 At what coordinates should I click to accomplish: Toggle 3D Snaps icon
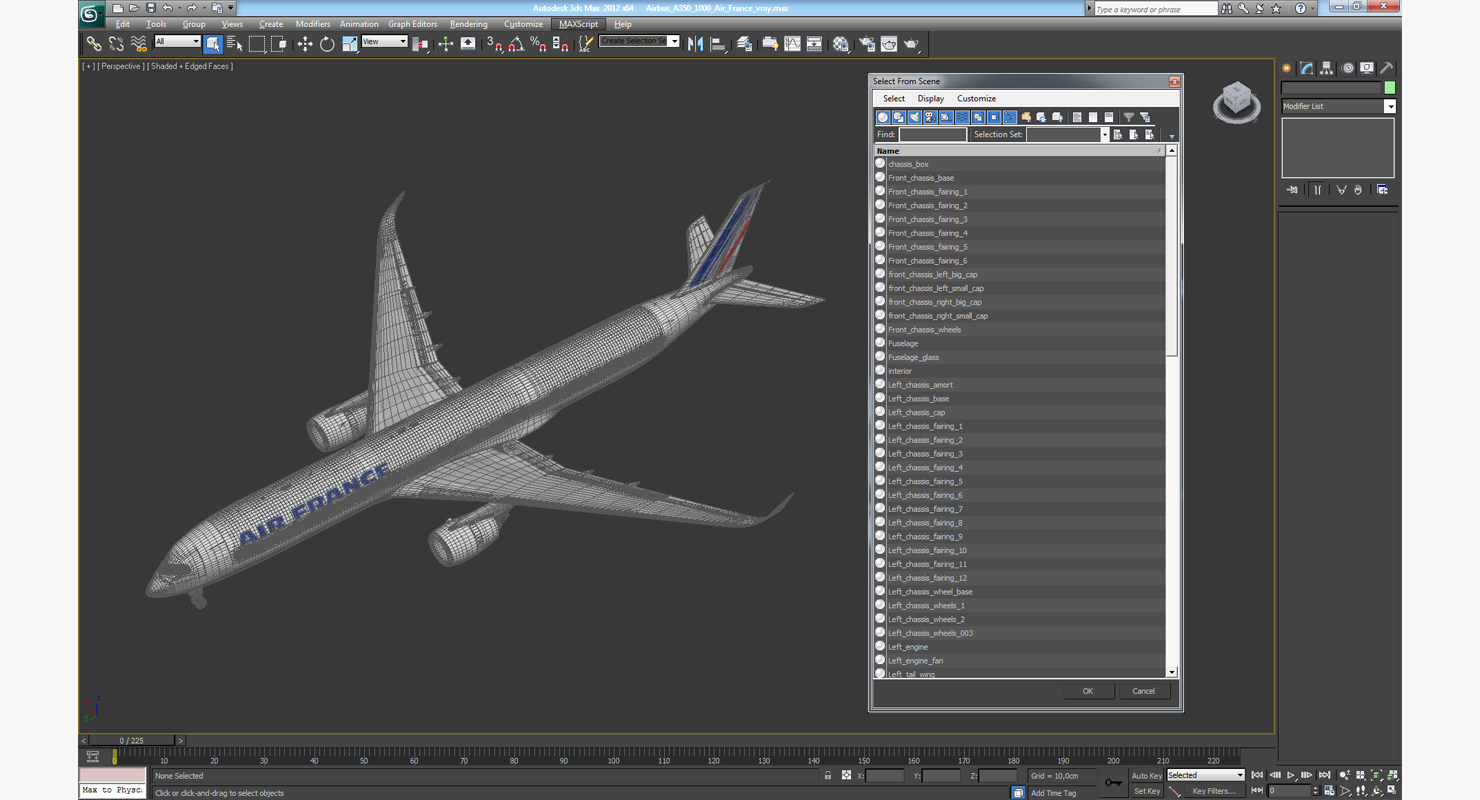click(x=495, y=43)
